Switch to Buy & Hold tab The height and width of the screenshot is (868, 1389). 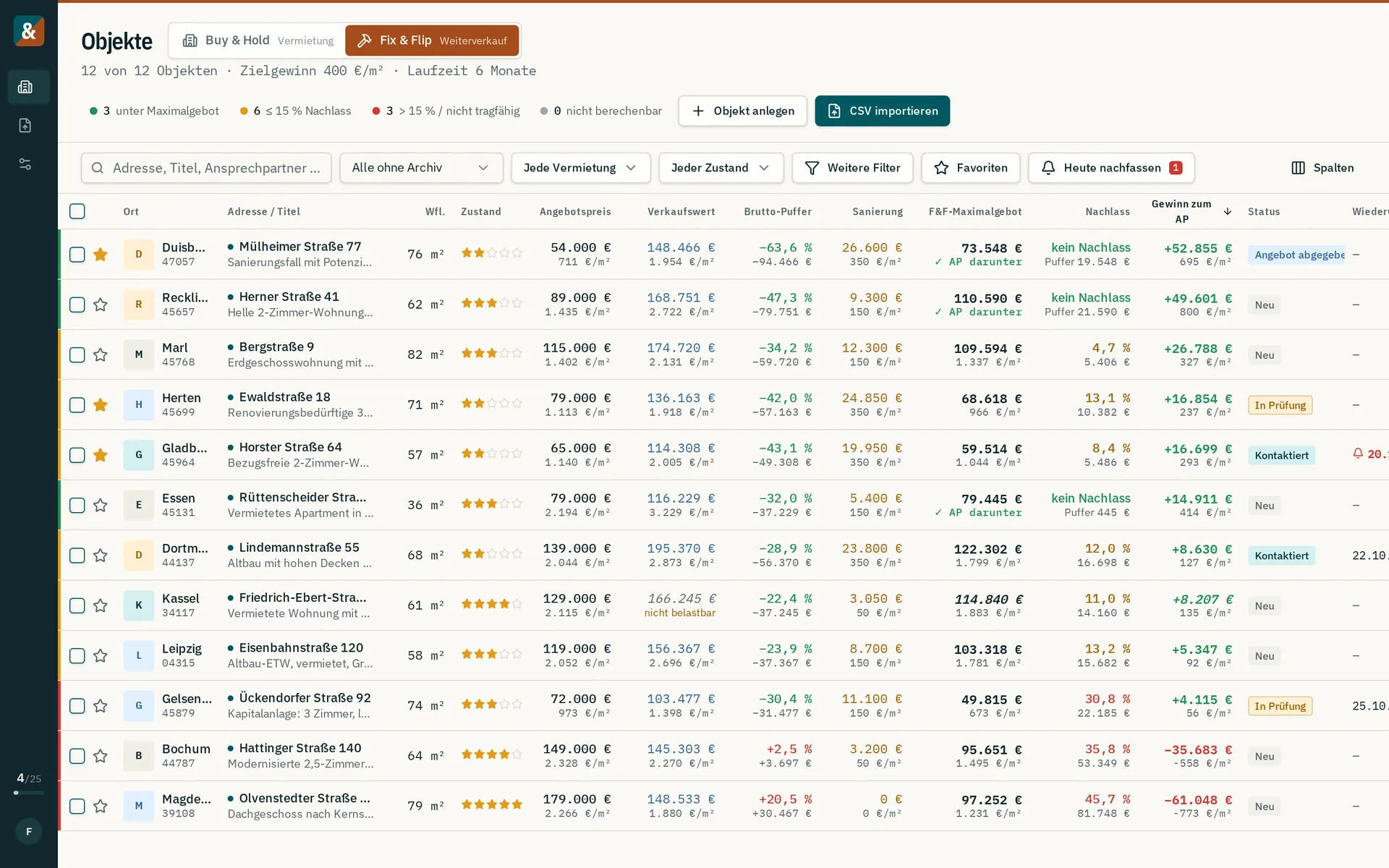point(258,41)
